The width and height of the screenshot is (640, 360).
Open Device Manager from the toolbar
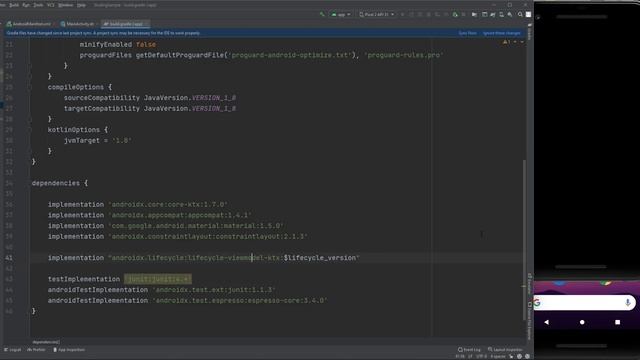[x=501, y=14]
